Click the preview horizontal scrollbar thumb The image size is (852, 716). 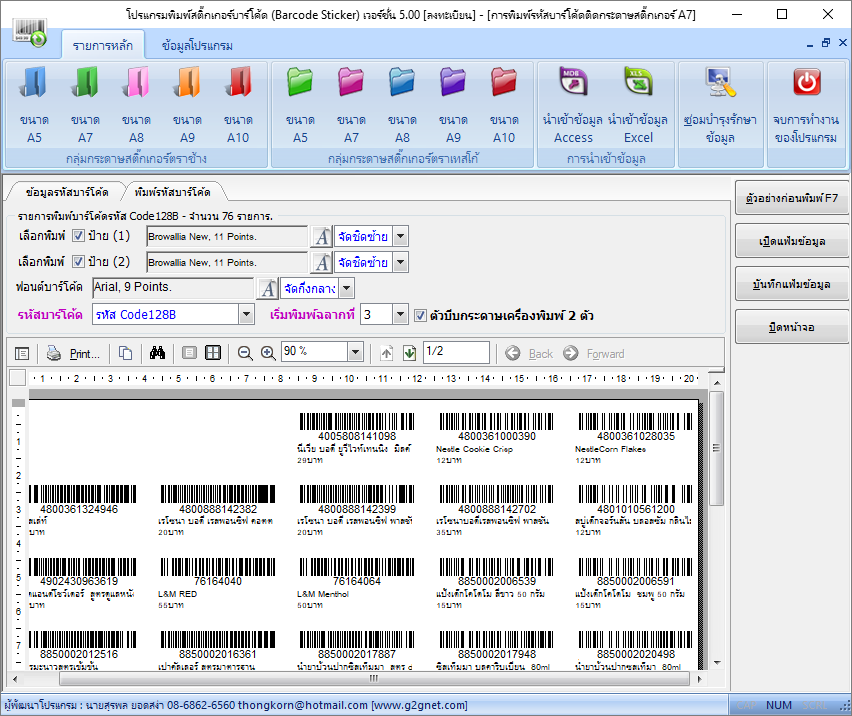pos(374,679)
